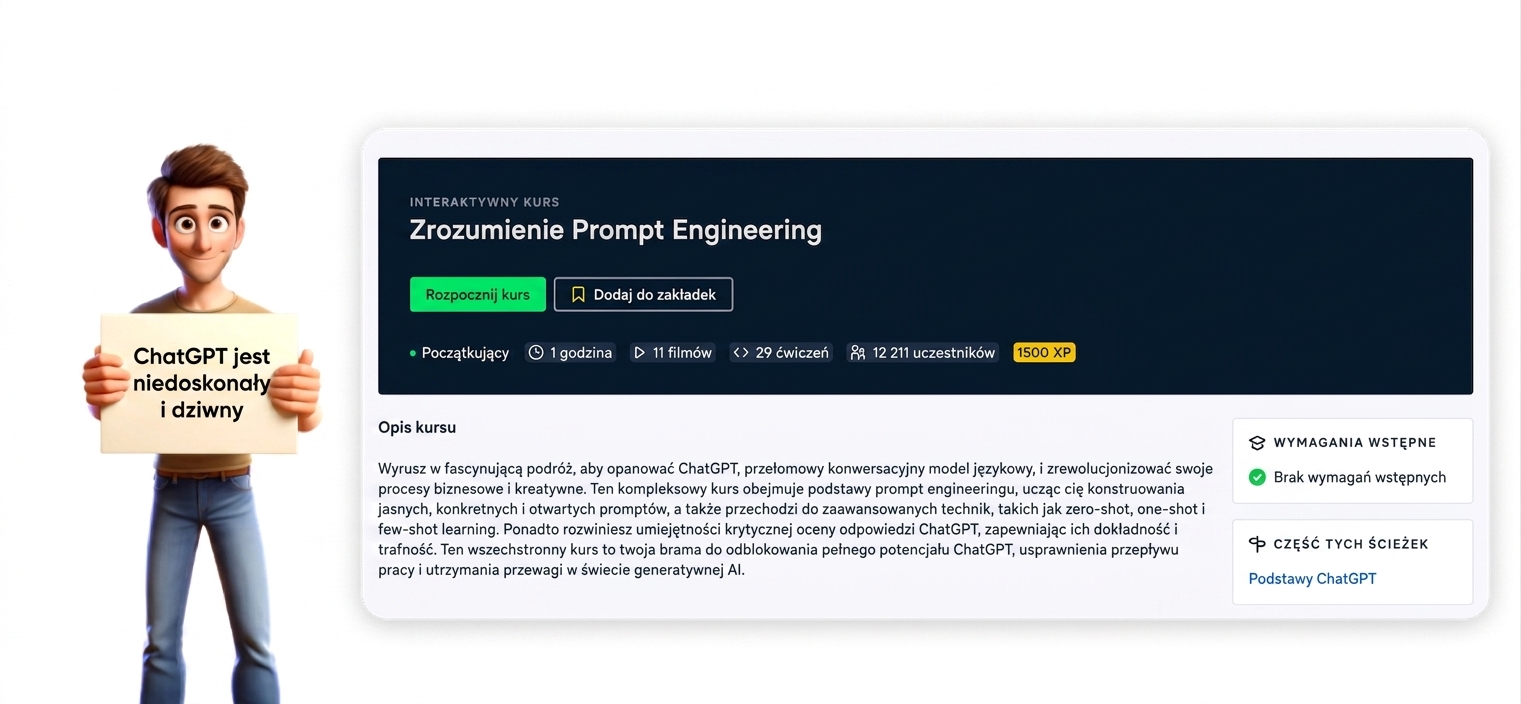The image size is (1521, 704).
Task: Click the Opis kursu heading
Action: coord(417,427)
